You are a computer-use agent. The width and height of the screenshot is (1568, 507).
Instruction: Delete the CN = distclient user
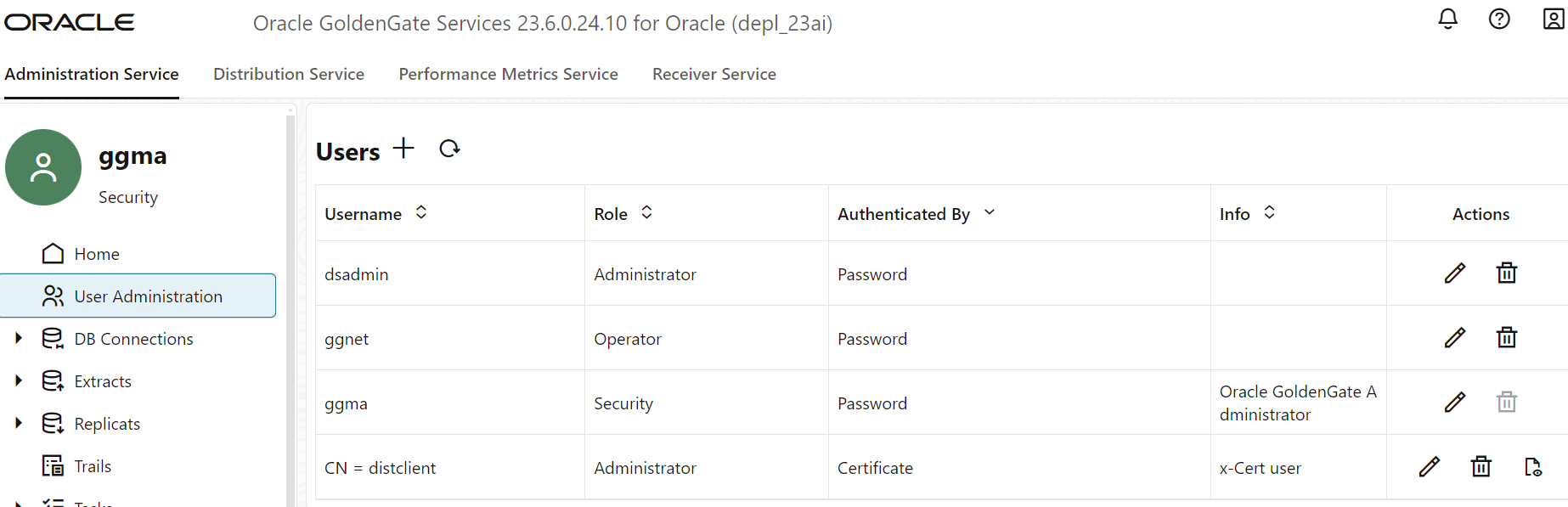1481,466
